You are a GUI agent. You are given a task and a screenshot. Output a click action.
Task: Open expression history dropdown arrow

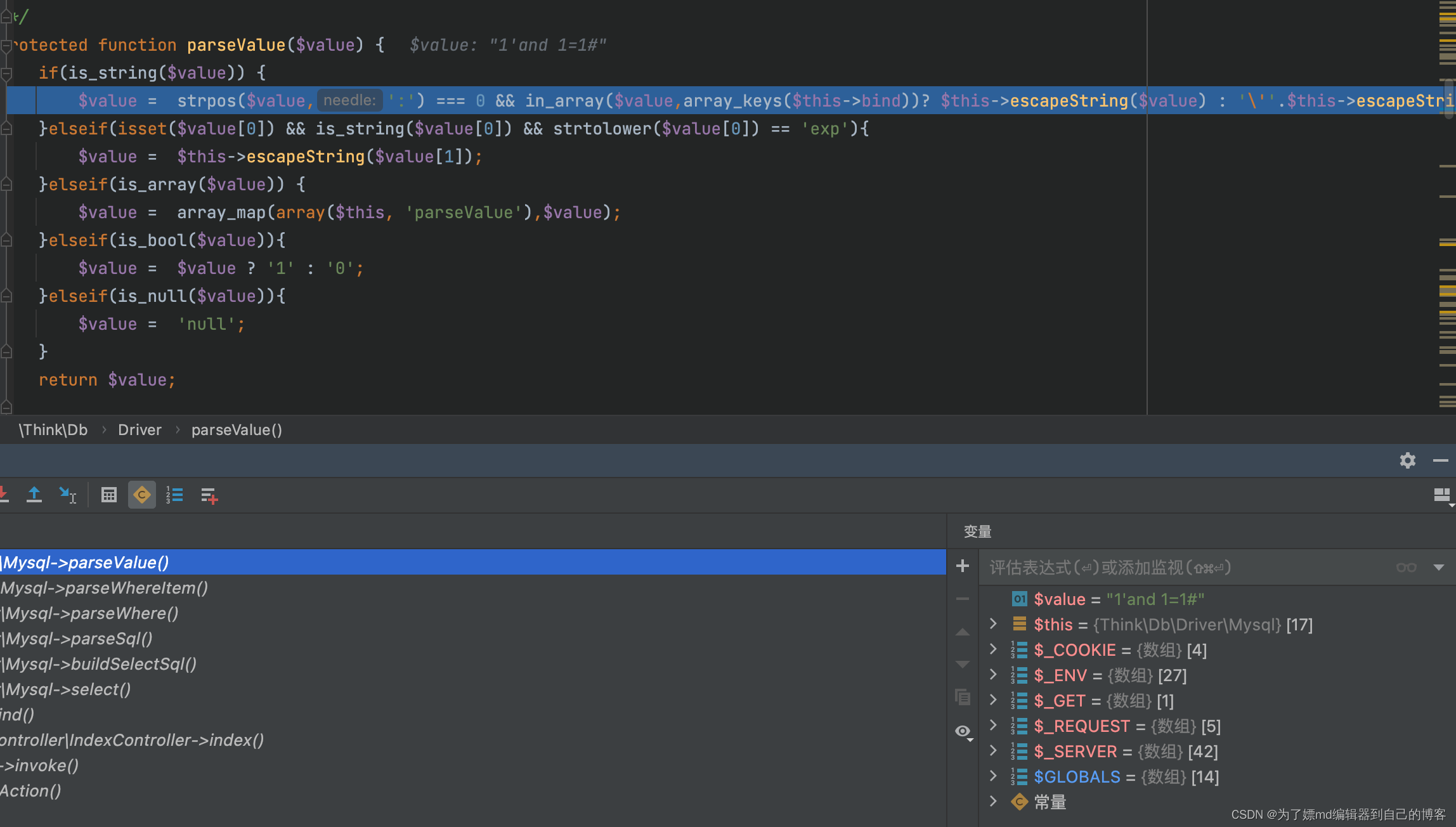click(x=1439, y=568)
